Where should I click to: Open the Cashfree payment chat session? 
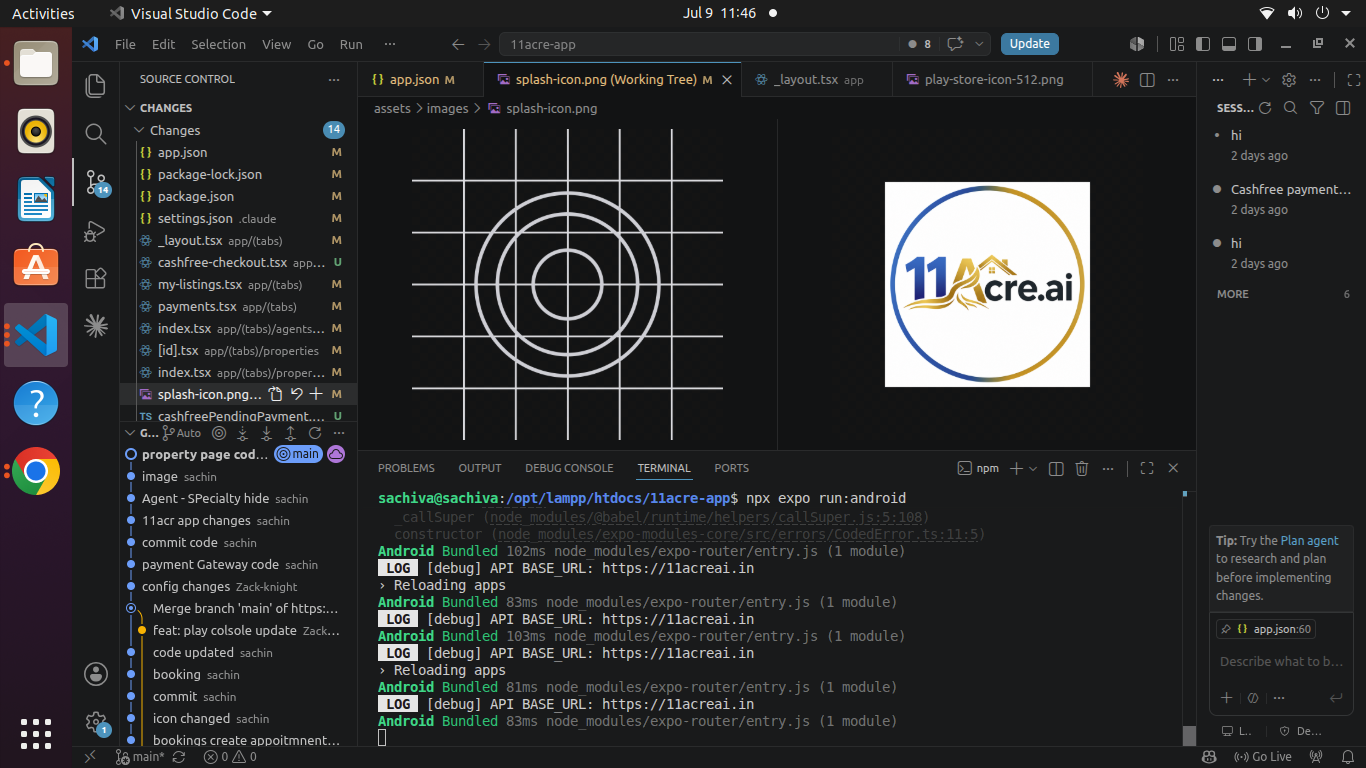[1283, 199]
